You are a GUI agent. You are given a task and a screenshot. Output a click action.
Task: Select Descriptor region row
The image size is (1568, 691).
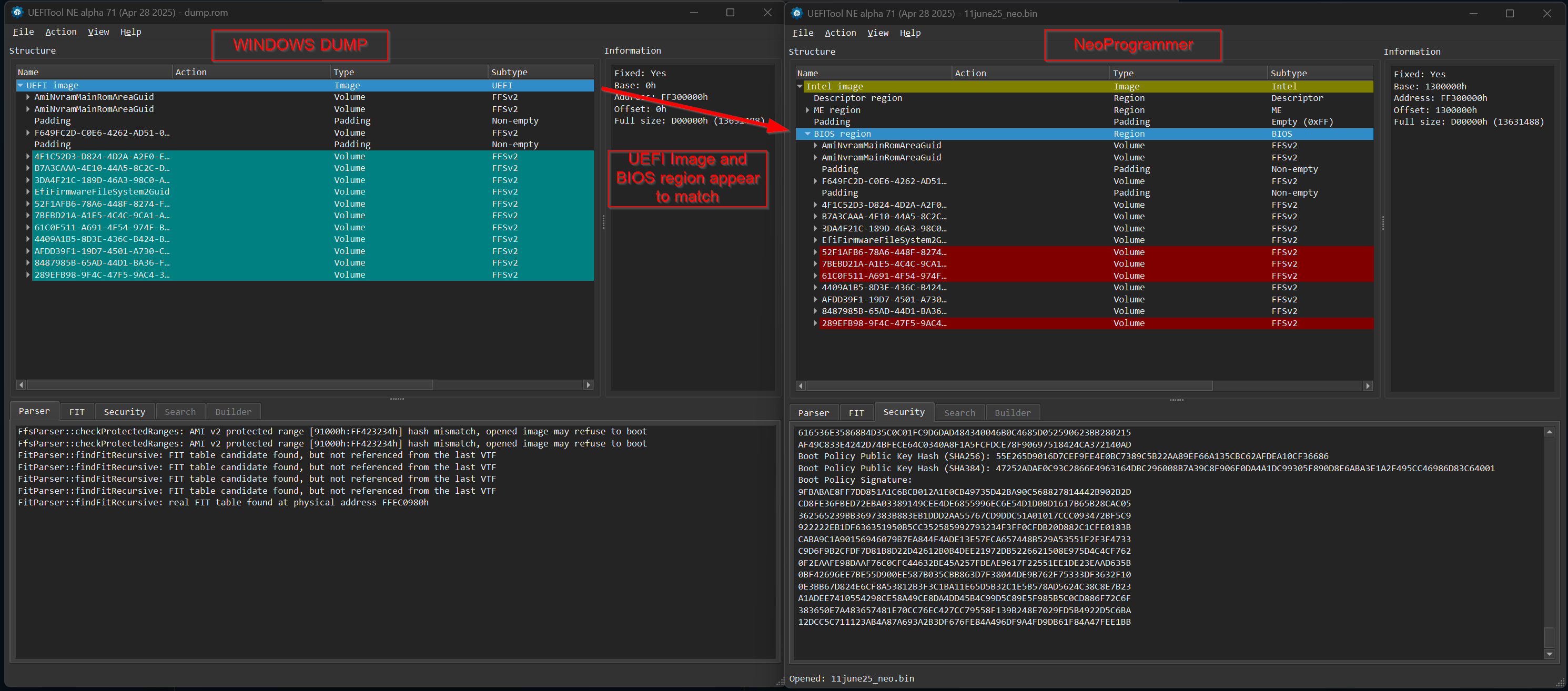point(1084,99)
